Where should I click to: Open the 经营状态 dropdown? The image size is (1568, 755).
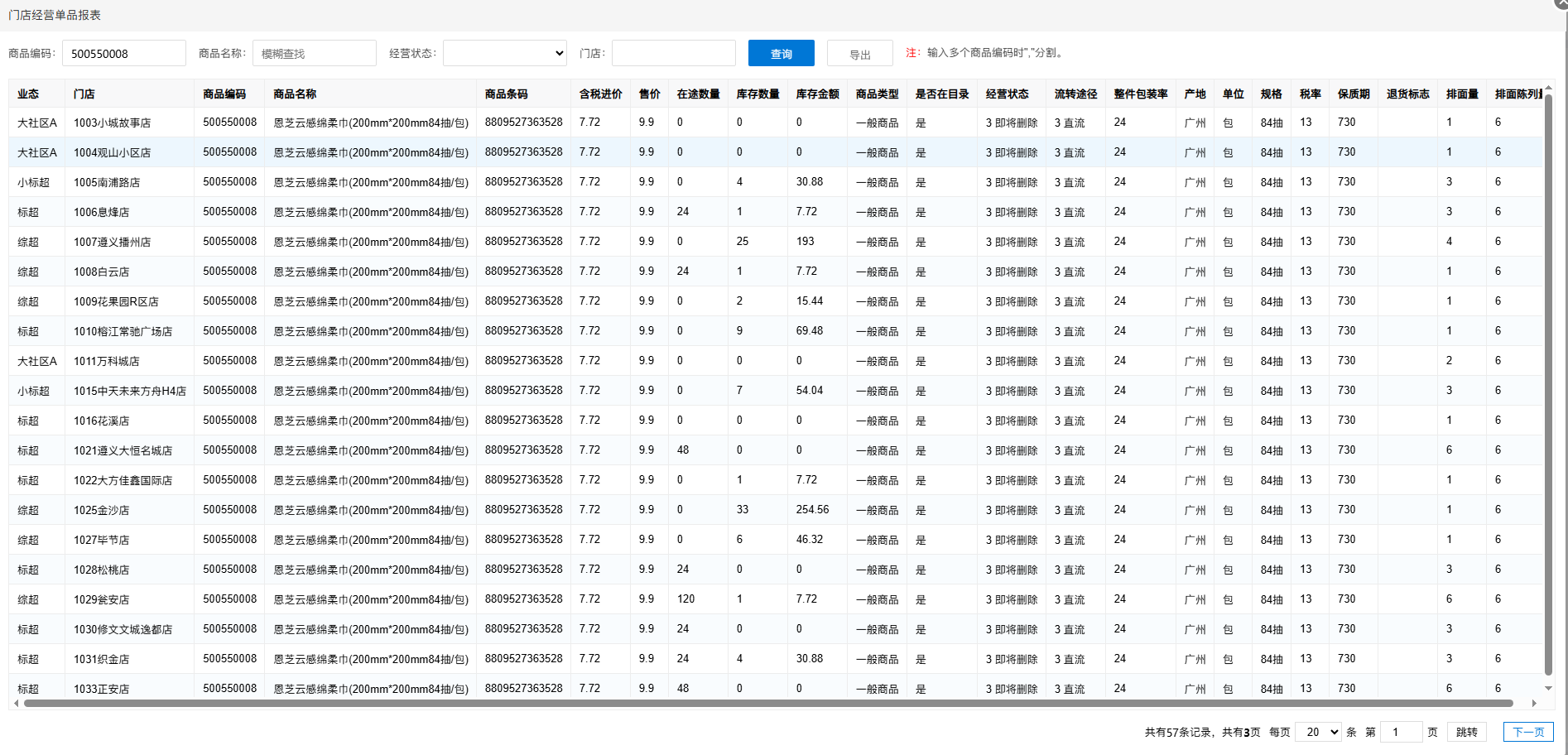504,53
